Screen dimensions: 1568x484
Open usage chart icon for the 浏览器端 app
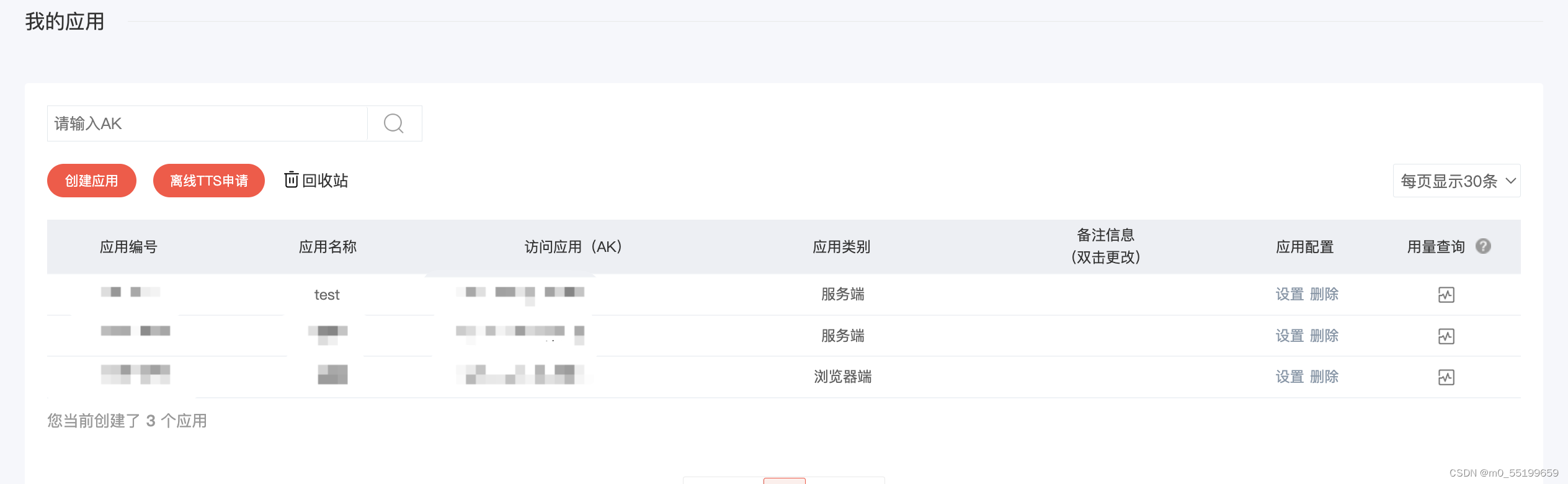coord(1446,377)
